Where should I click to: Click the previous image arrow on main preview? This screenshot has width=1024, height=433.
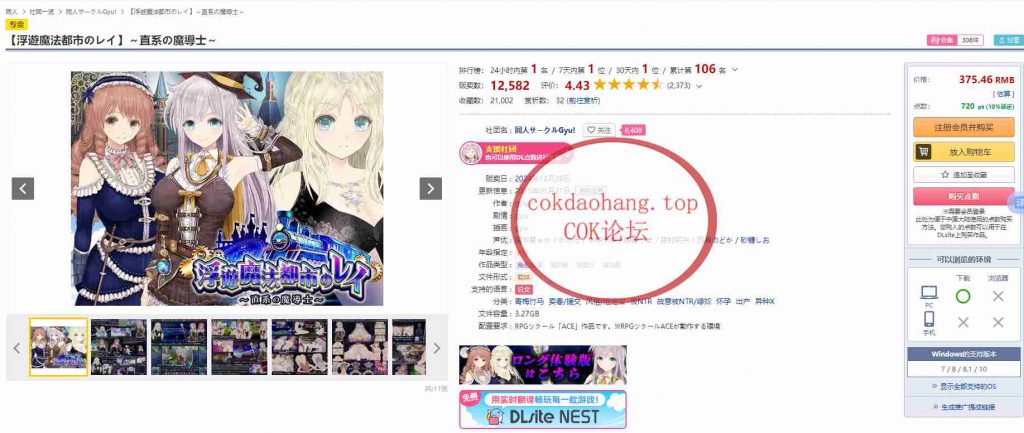23,189
